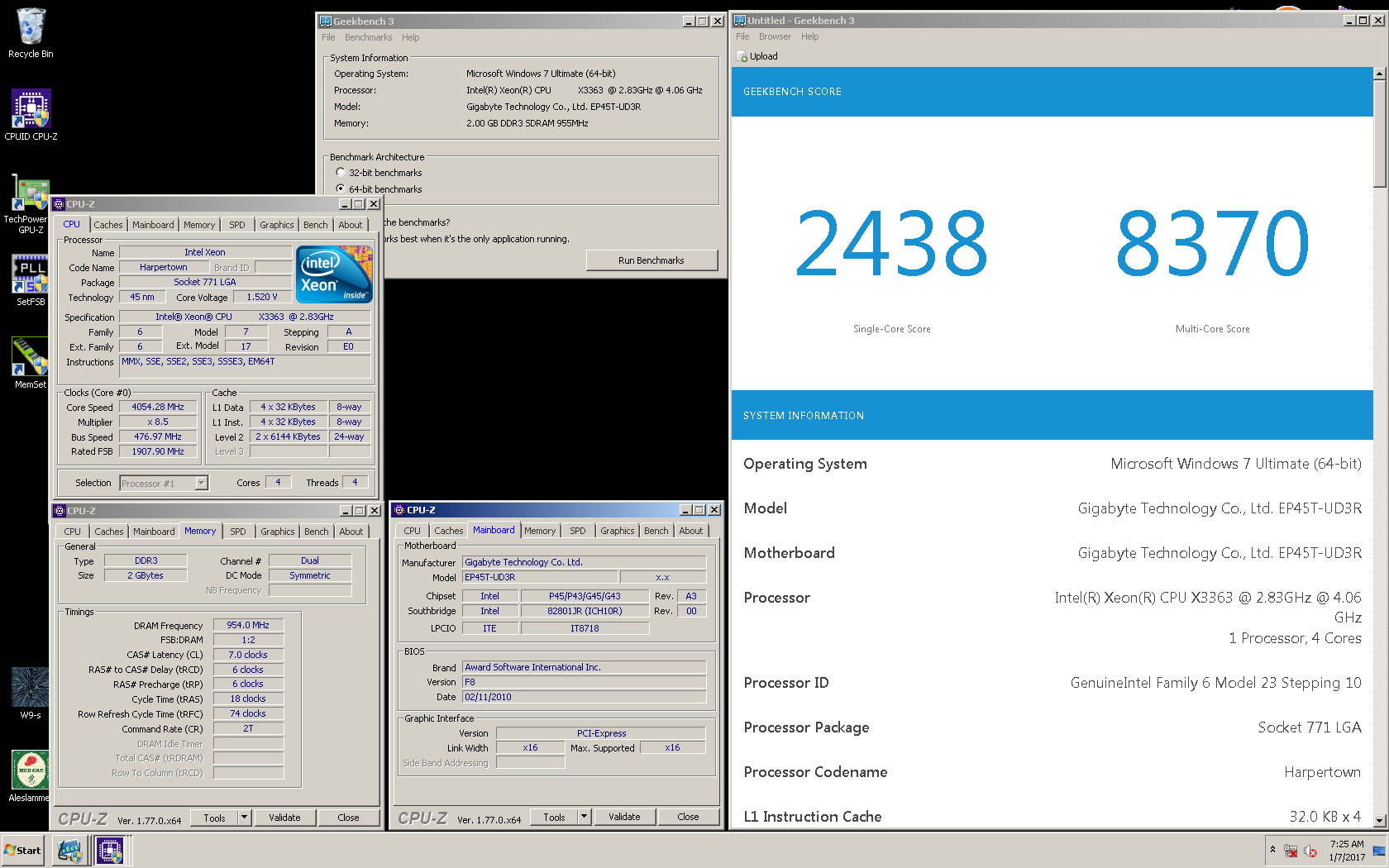This screenshot has width=1389, height=868.
Task: Click Tools button in Memory CPU-Z window
Action: [x=214, y=818]
